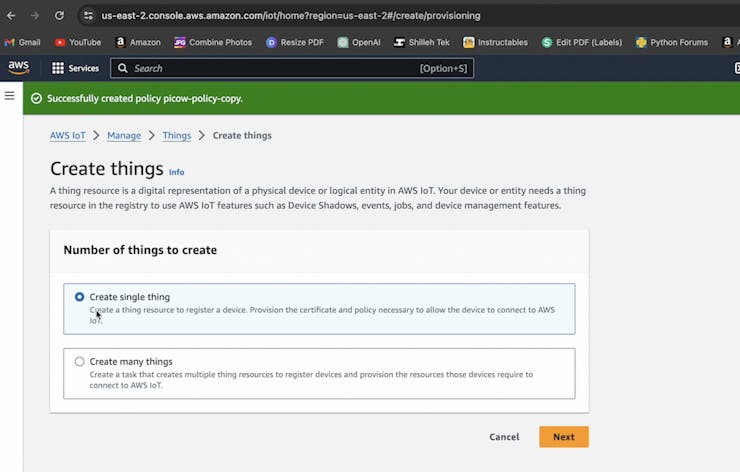The height and width of the screenshot is (472, 740).
Task: Click 'Number of things to create' heading
Action: pyautogui.click(x=140, y=250)
